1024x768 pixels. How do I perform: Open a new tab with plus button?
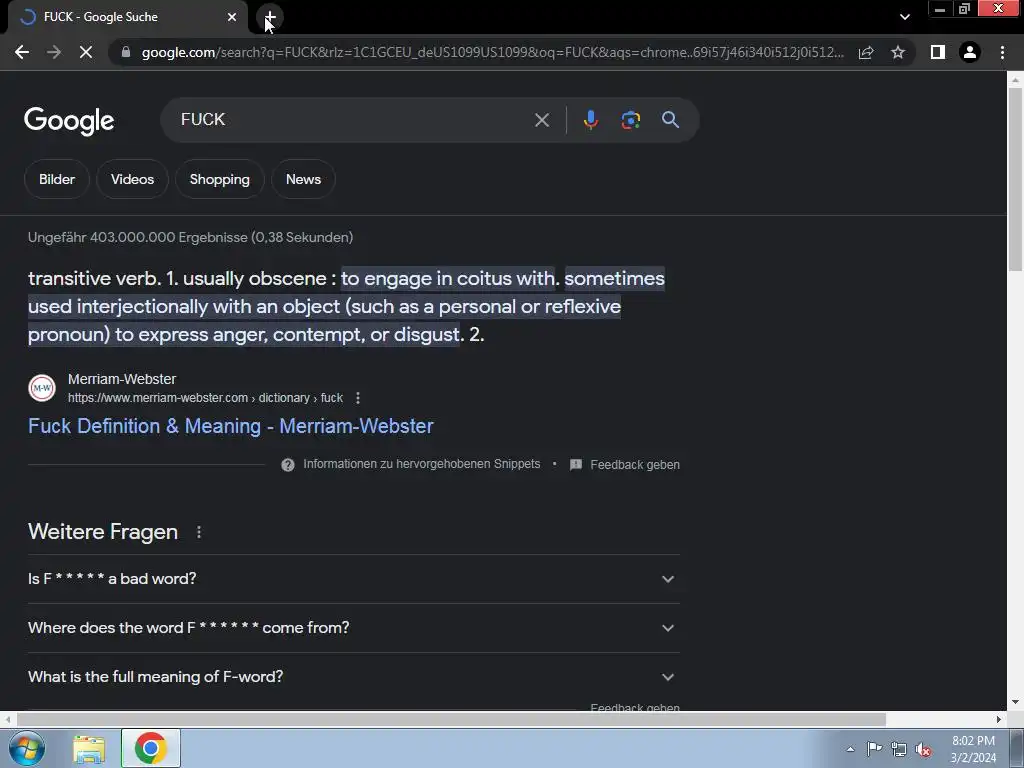(270, 17)
